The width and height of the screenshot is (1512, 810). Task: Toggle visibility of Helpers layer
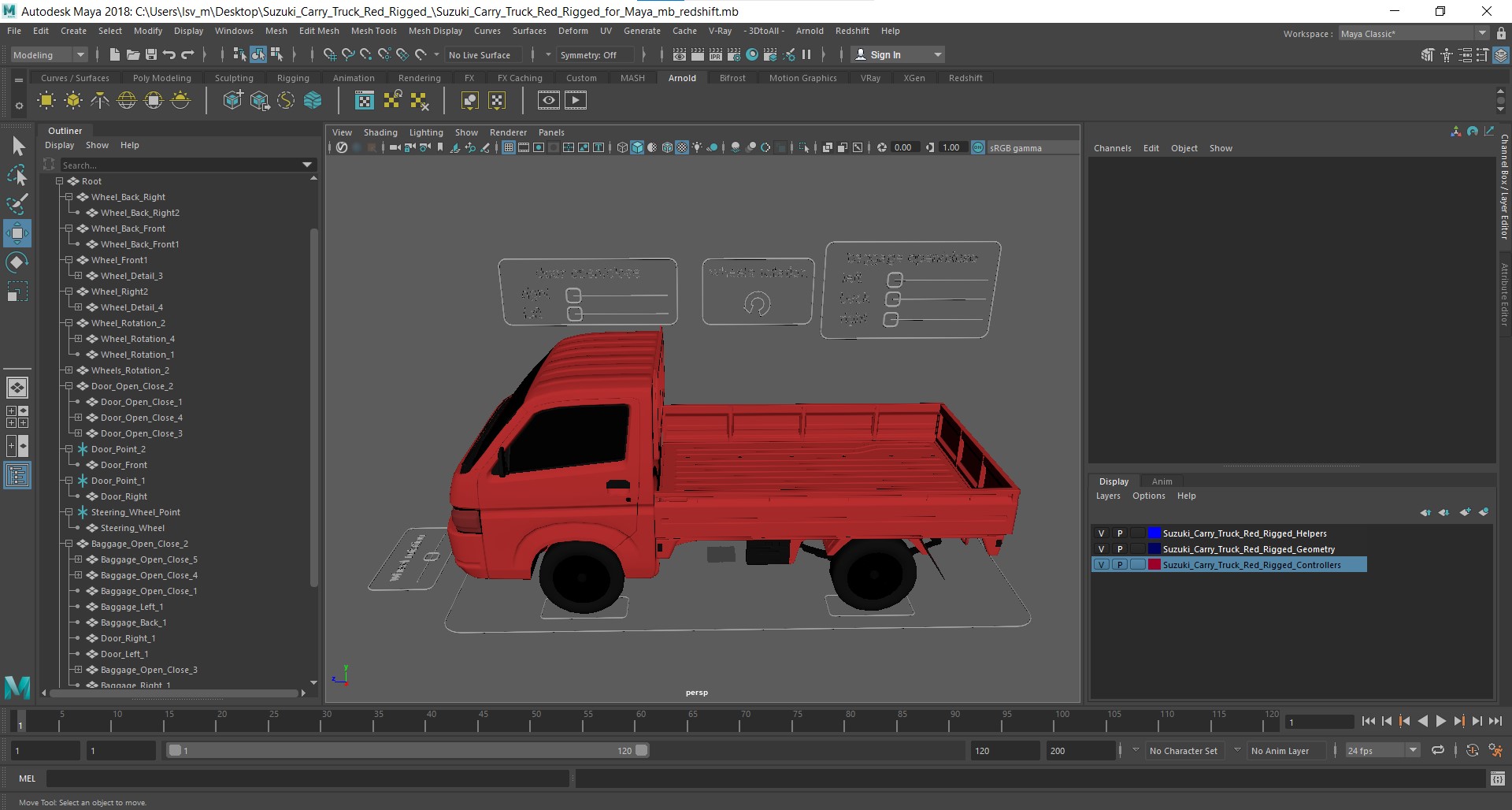(x=1101, y=533)
